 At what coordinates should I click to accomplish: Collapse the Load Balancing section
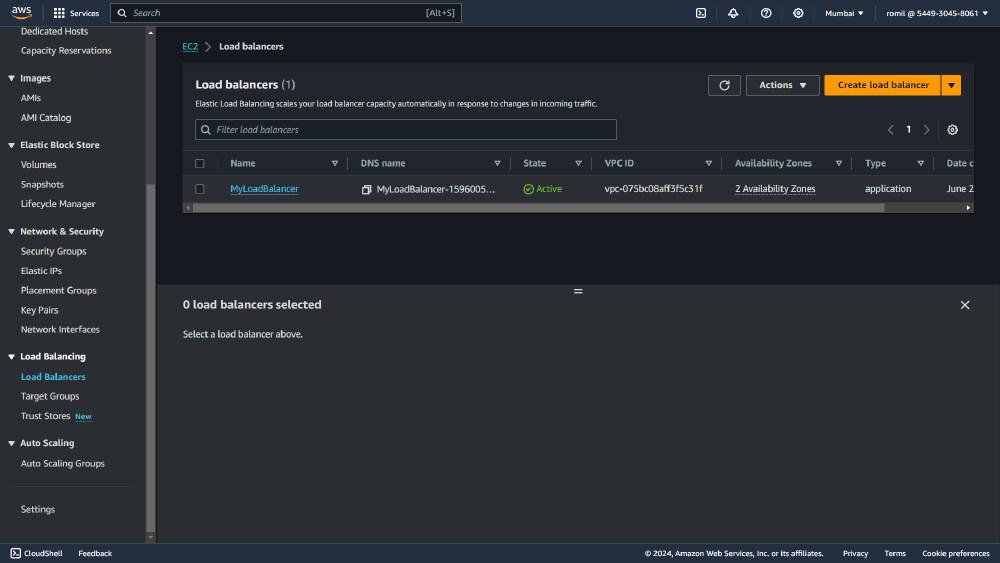coord(11,357)
